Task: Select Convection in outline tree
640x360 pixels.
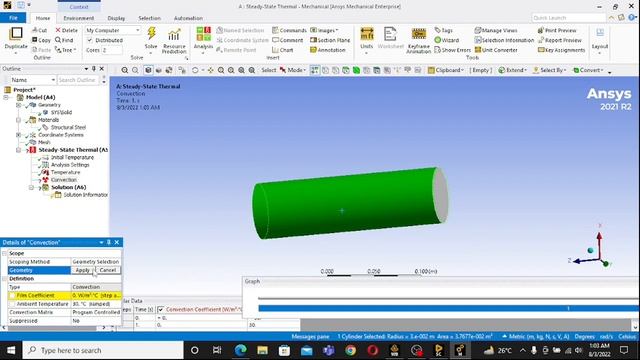Action: click(x=64, y=180)
